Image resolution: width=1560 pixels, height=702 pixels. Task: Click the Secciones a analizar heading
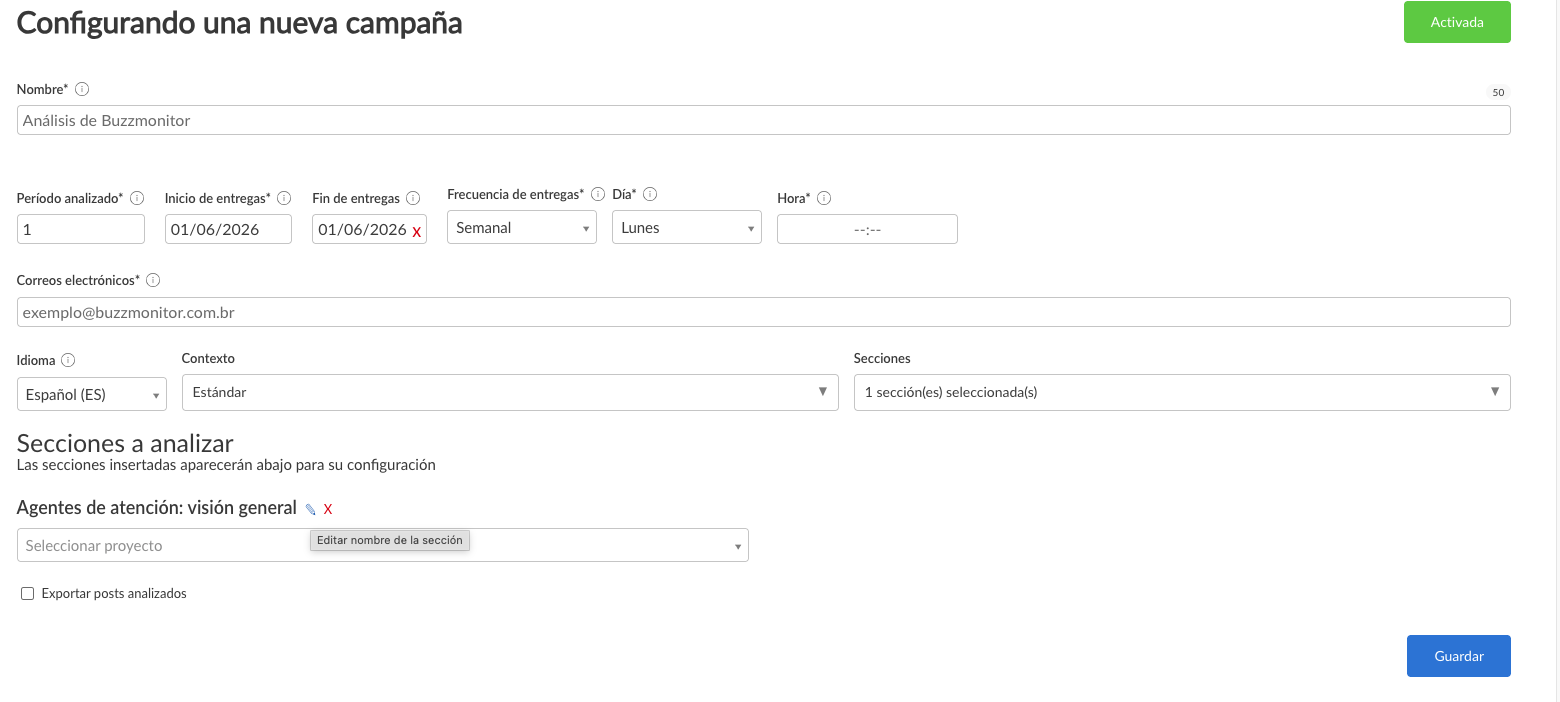pyautogui.click(x=125, y=443)
